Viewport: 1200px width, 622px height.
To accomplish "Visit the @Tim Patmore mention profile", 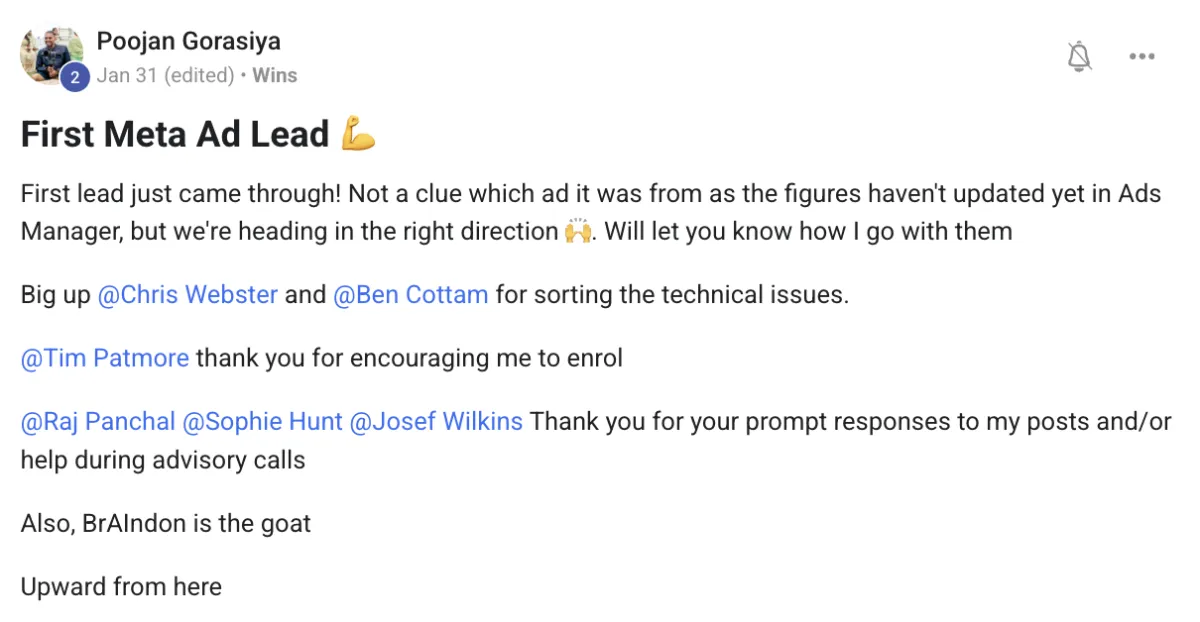I will point(104,358).
